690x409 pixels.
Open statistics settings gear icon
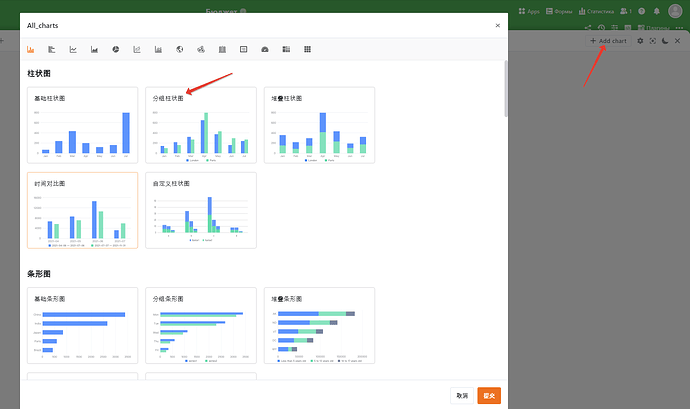tap(640, 41)
